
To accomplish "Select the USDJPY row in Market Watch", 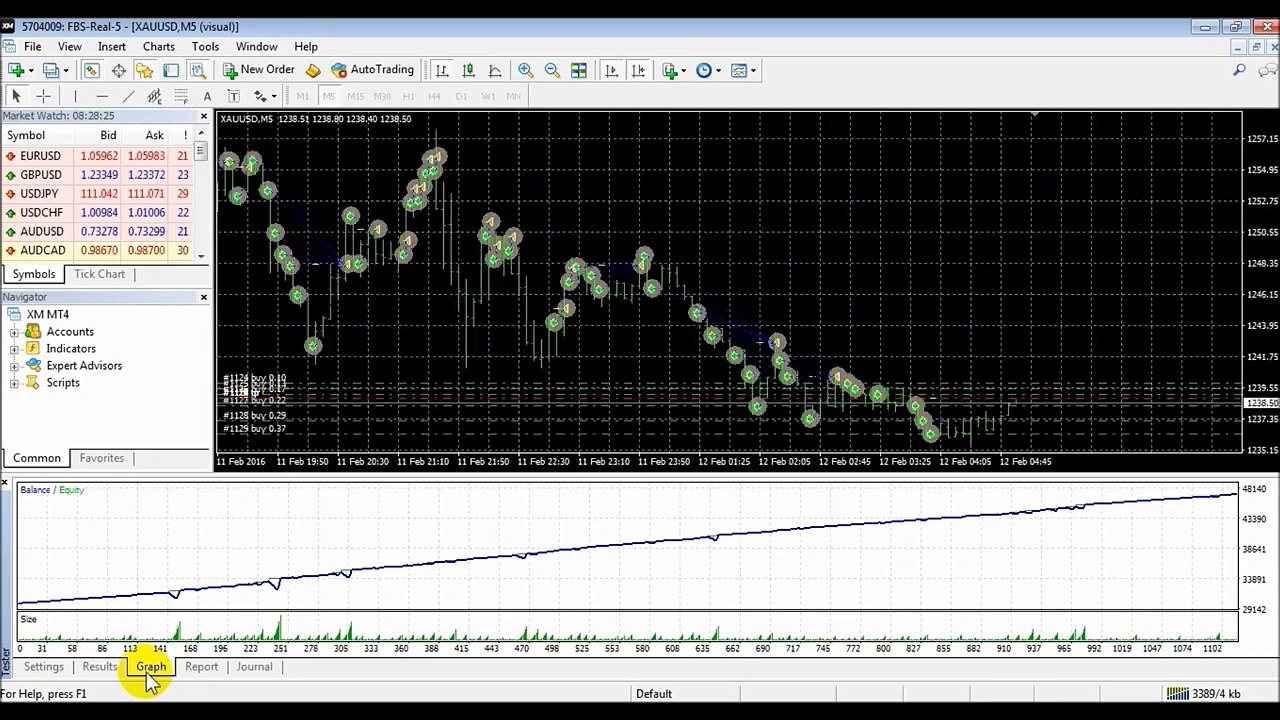I will (x=97, y=194).
